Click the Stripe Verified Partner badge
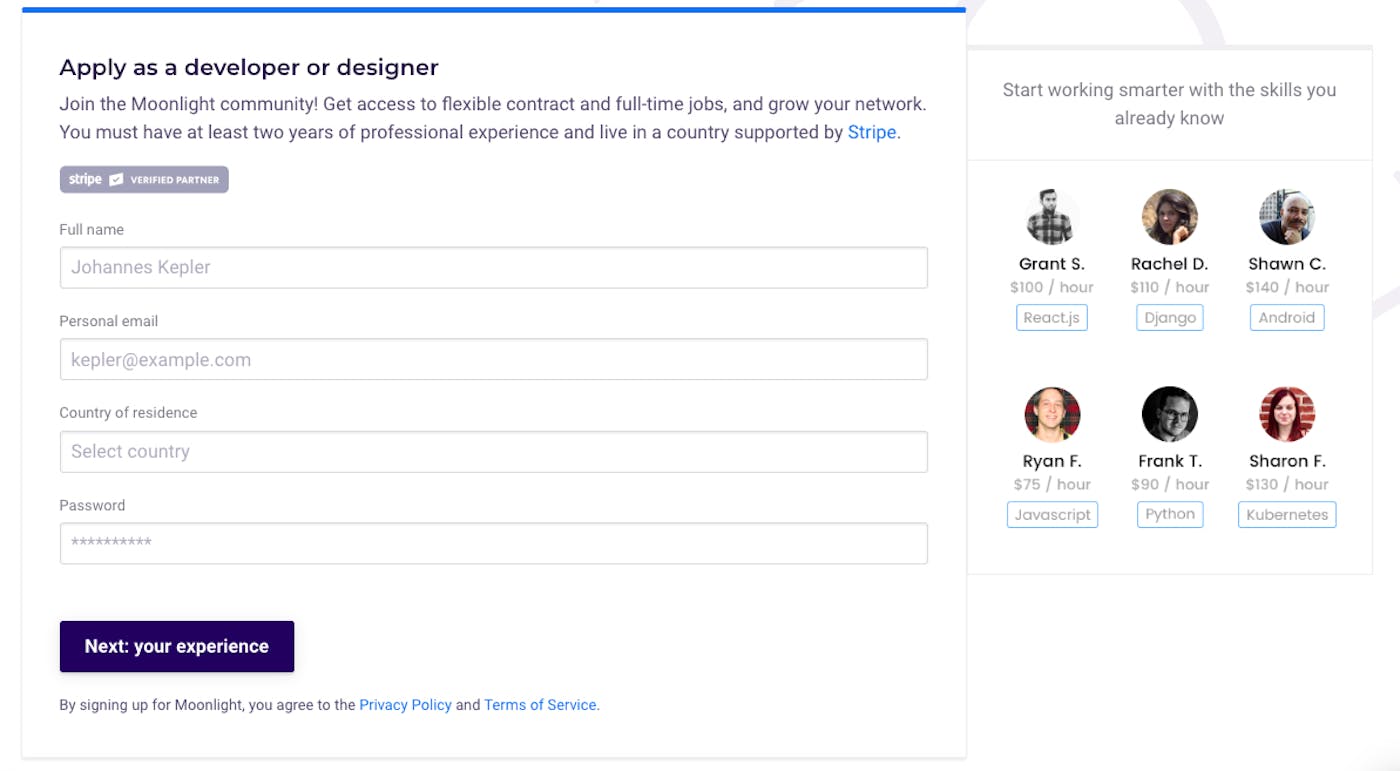 [x=144, y=179]
